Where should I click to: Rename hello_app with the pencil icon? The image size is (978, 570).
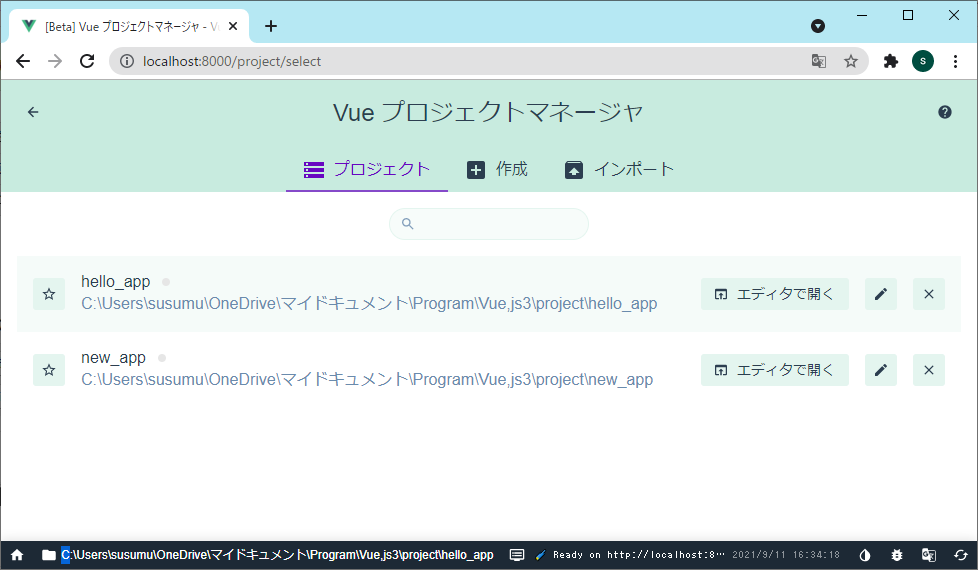pos(881,294)
